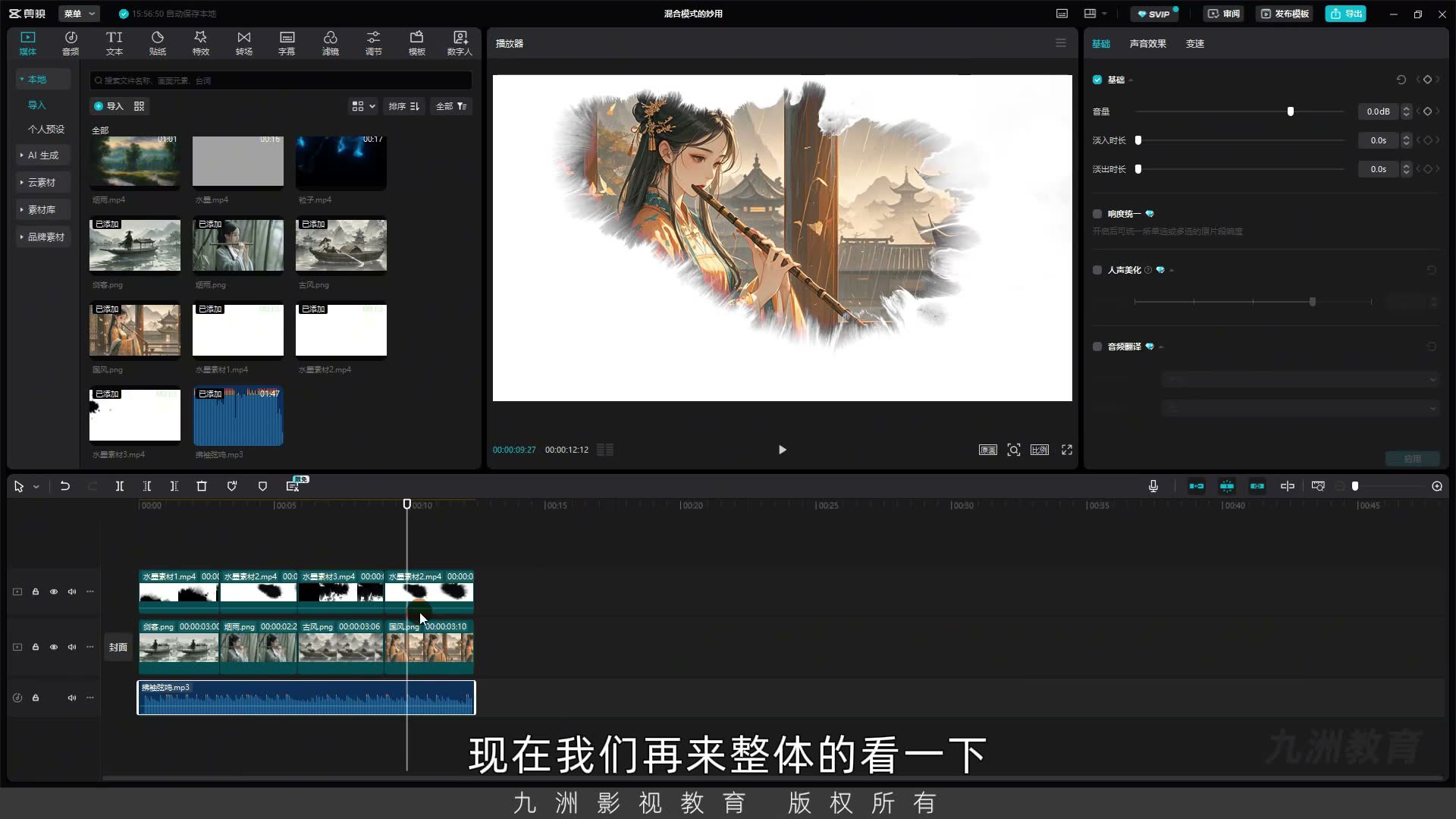Click the grid view icon beside 导入
Image resolution: width=1456 pixels, height=819 pixels.
coord(139,106)
